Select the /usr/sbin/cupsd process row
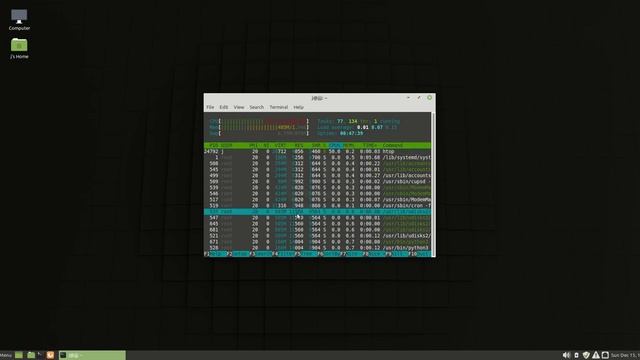The height and width of the screenshot is (360, 640). 317,181
